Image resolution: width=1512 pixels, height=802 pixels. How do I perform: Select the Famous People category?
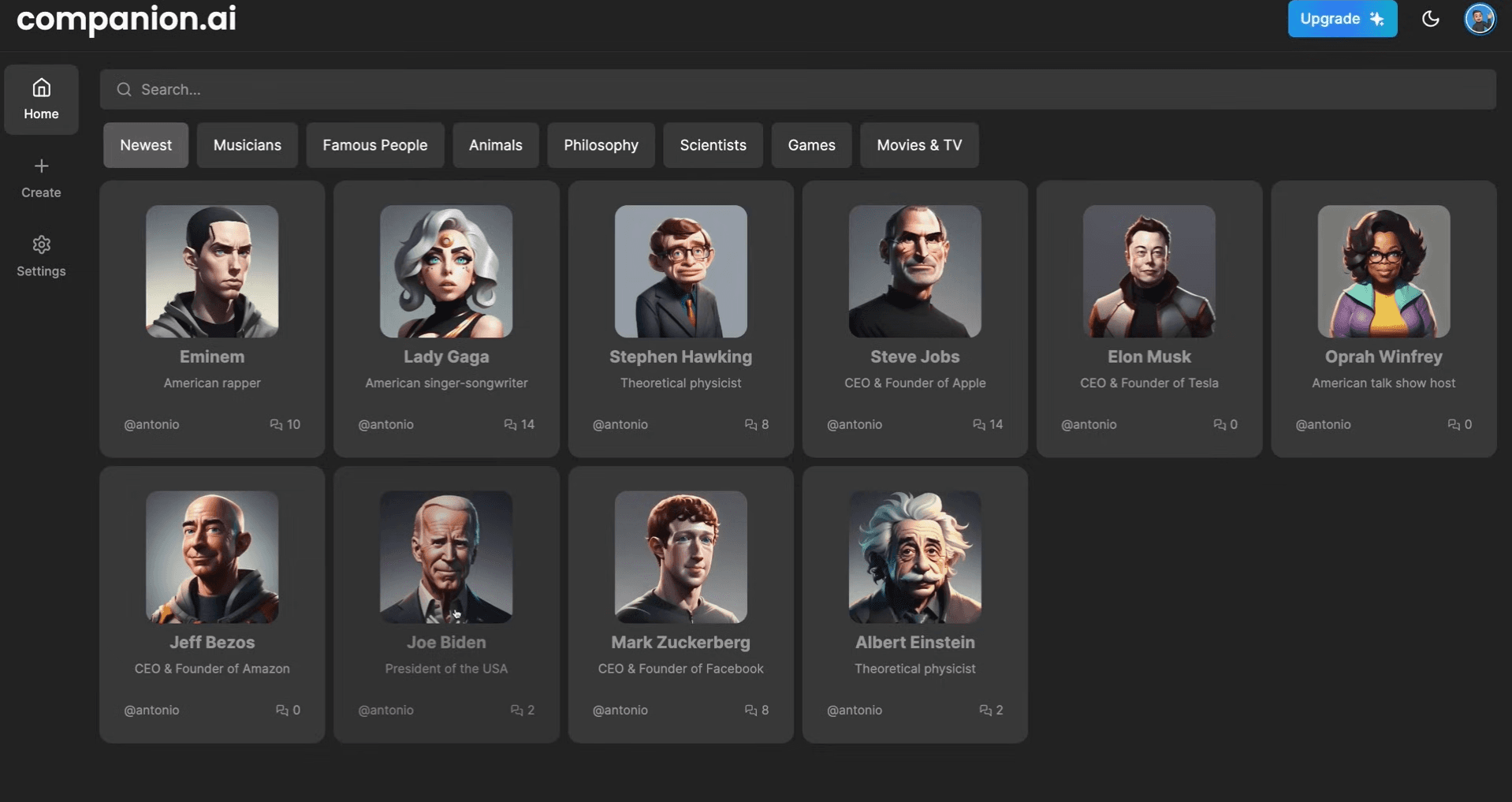click(x=375, y=145)
